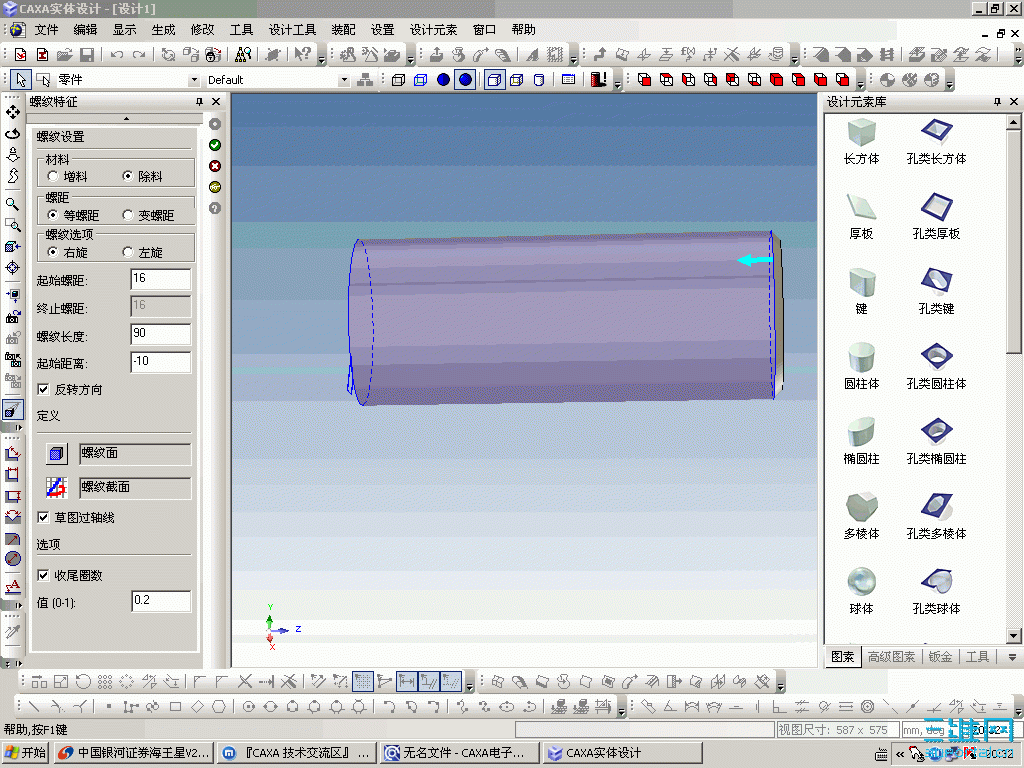Open the Default configuration dropdown
This screenshot has width=1024, height=768.
[x=344, y=80]
